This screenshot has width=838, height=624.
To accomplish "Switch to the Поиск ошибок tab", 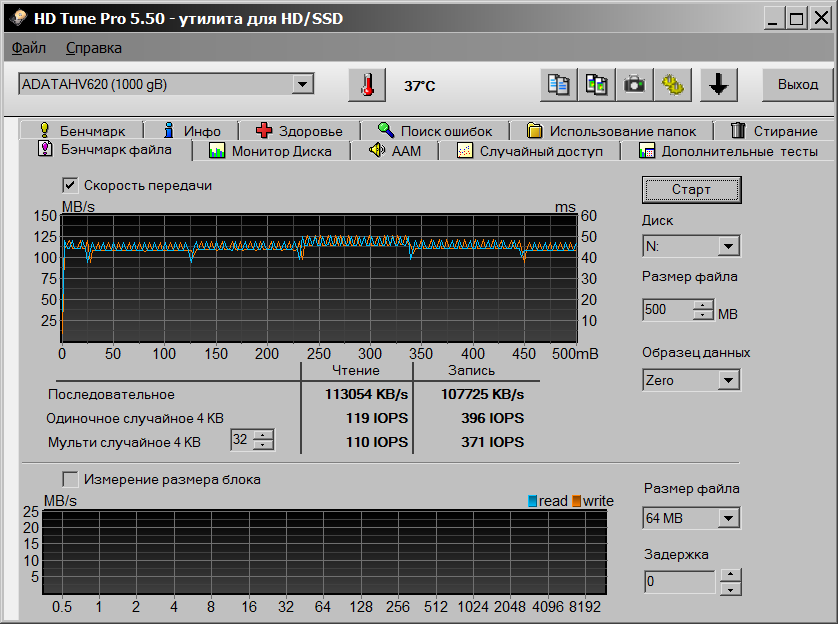I will pyautogui.click(x=435, y=131).
